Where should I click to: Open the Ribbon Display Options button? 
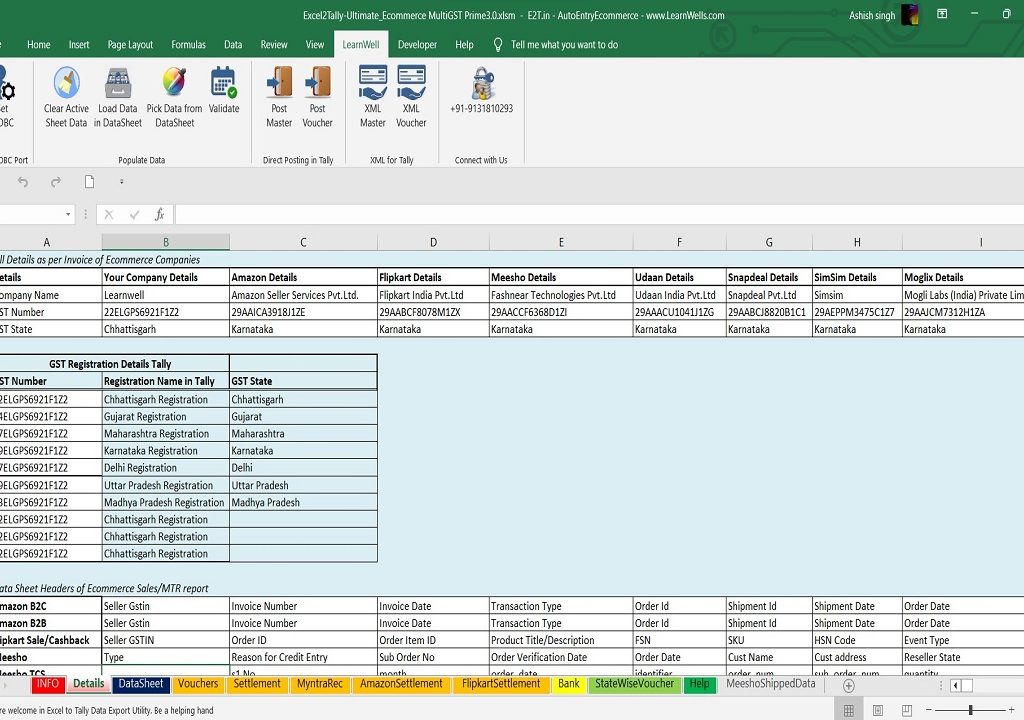click(942, 15)
